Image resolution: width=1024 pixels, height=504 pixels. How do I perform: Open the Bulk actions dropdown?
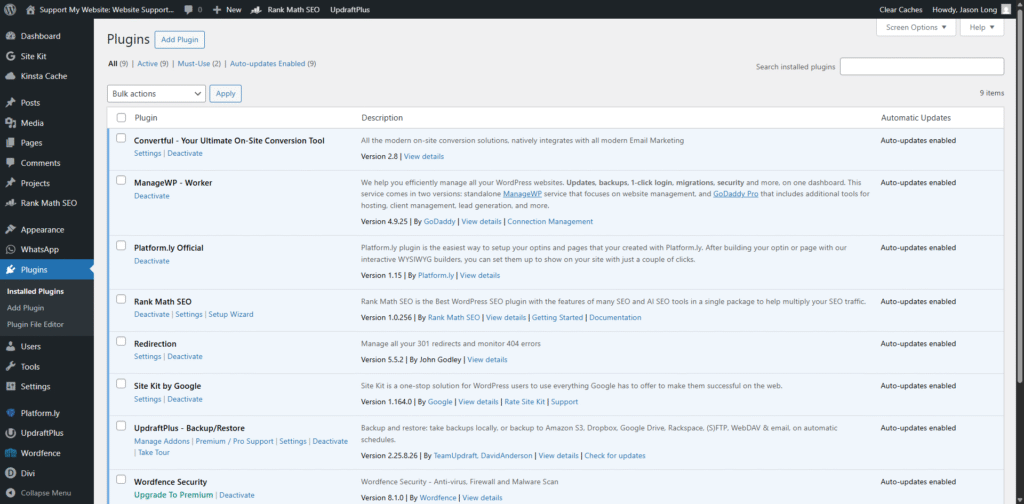(x=156, y=94)
